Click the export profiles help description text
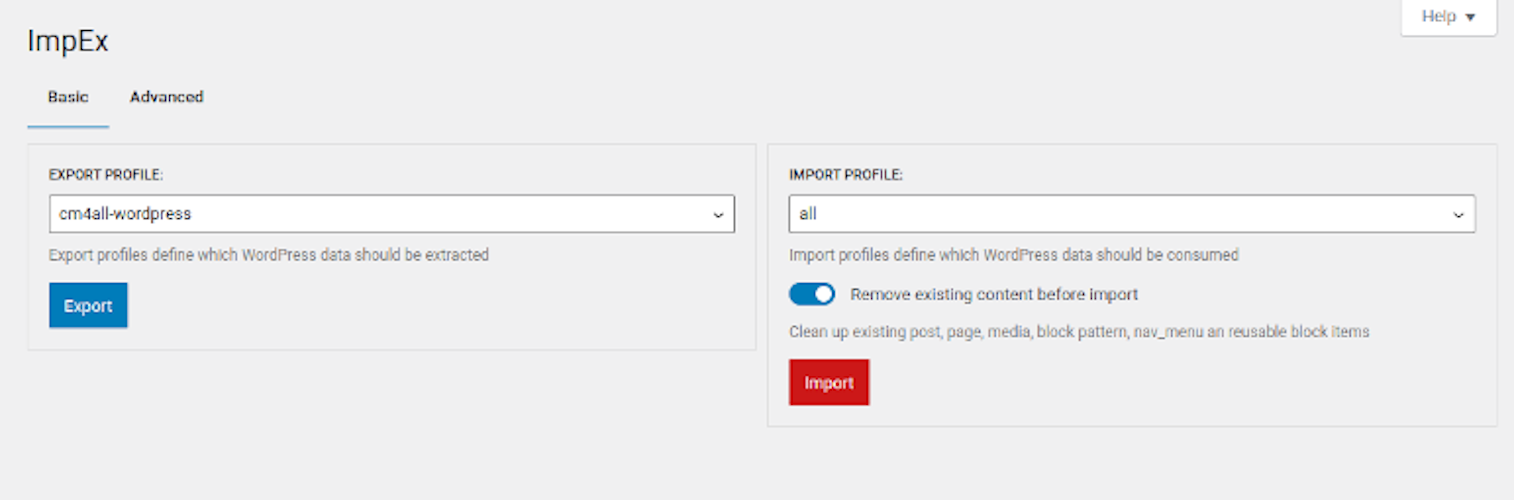This screenshot has height=500, width=1514. [269, 255]
